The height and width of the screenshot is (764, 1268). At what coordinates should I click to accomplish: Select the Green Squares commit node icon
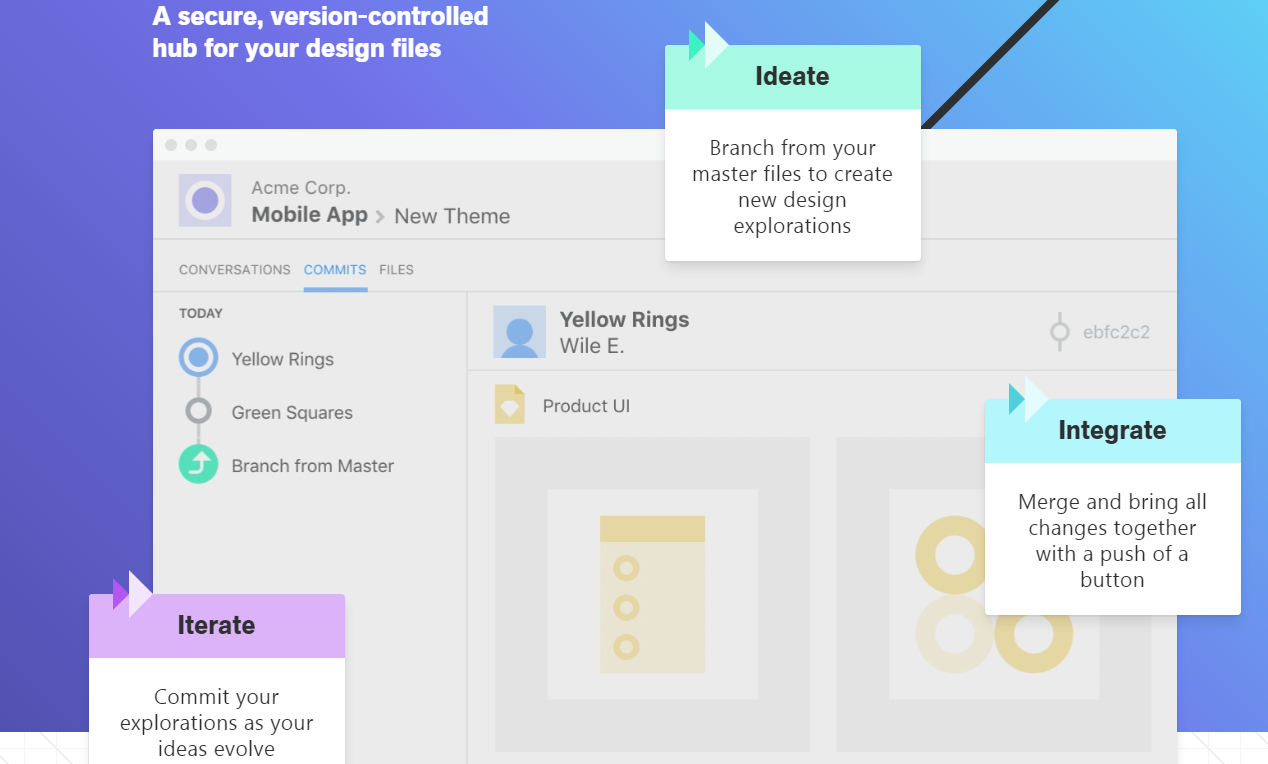point(199,411)
